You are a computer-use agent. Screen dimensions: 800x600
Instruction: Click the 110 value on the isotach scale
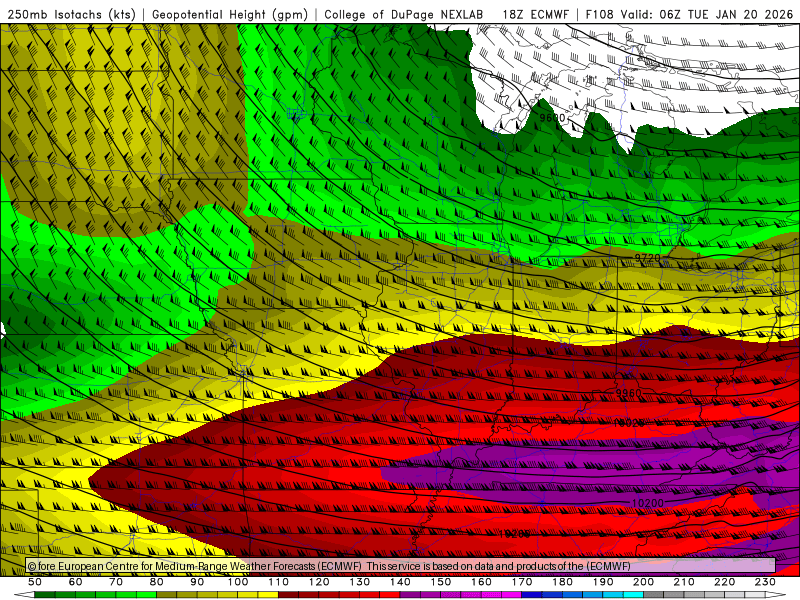[278, 582]
